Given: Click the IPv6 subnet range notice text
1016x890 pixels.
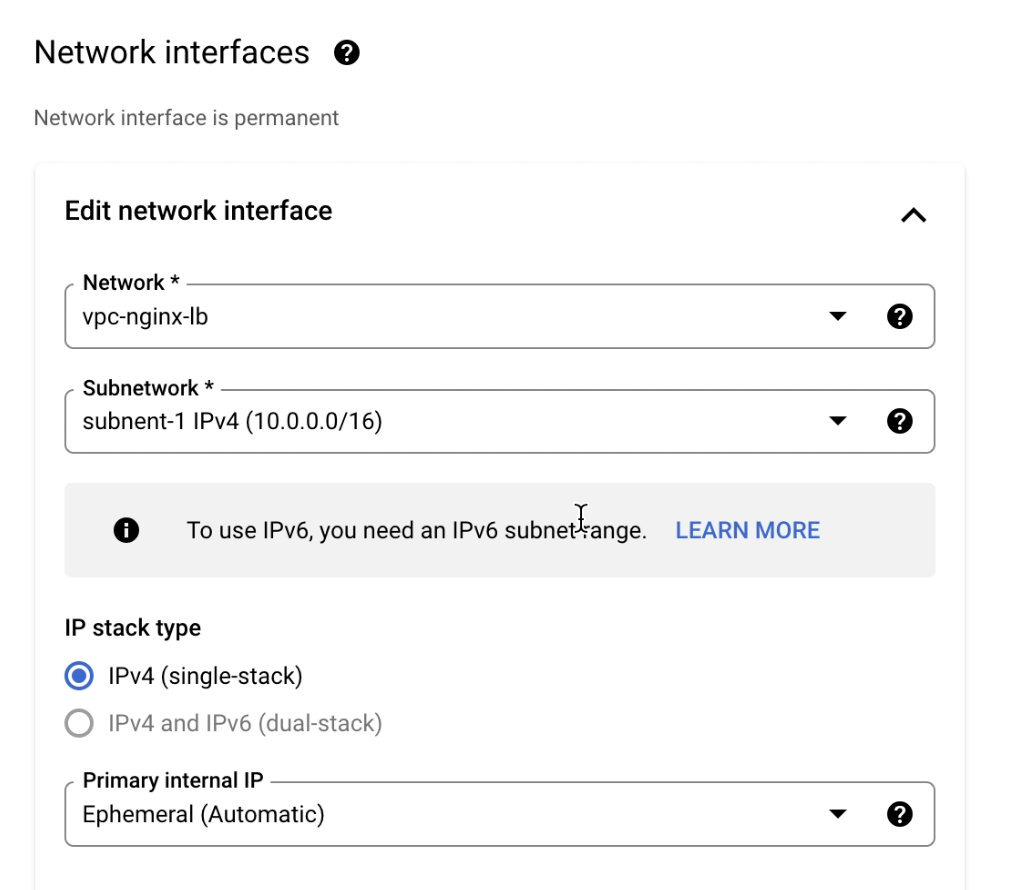Looking at the screenshot, I should coord(417,531).
